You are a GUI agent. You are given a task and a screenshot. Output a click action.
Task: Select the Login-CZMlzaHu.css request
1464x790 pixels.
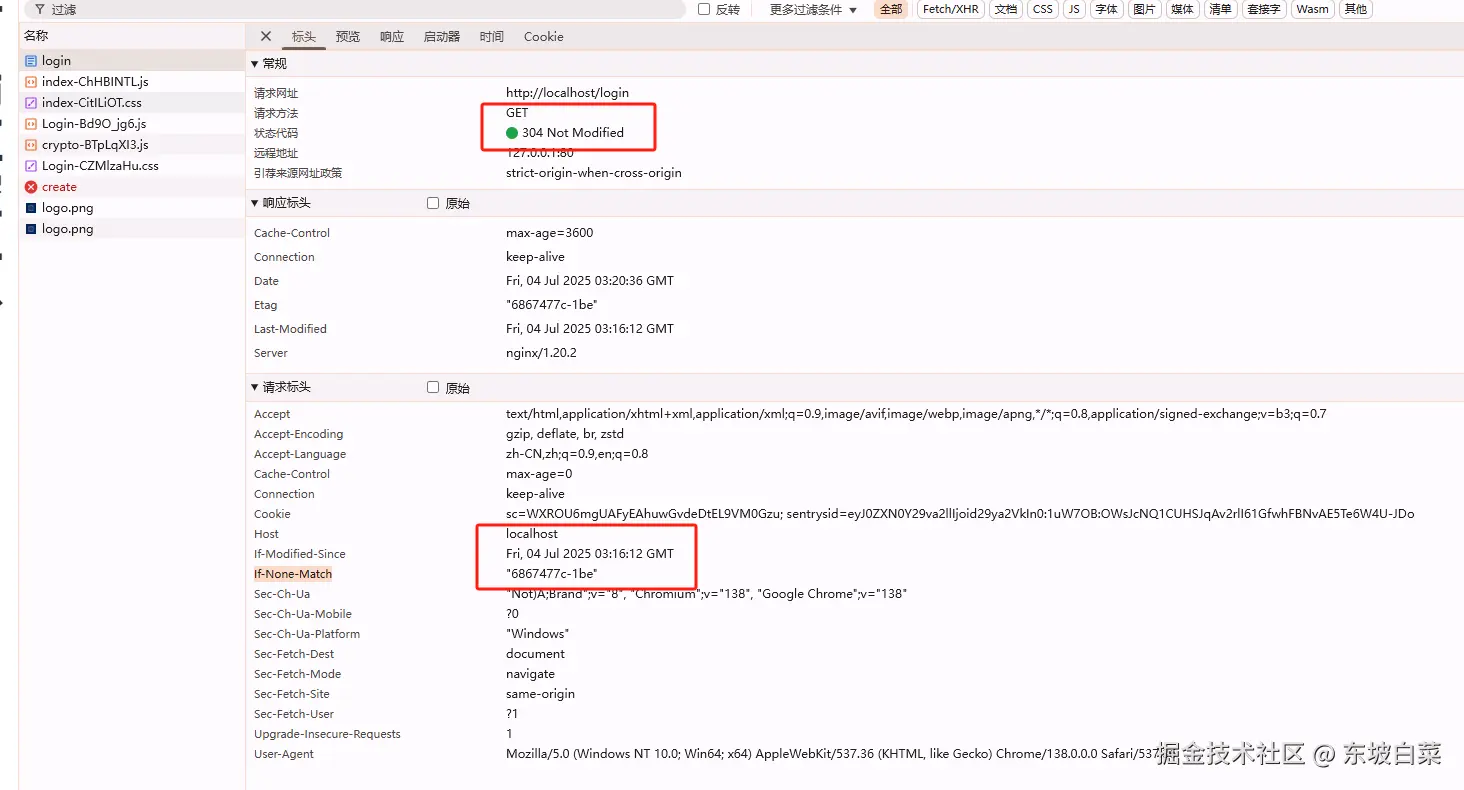[133, 166]
